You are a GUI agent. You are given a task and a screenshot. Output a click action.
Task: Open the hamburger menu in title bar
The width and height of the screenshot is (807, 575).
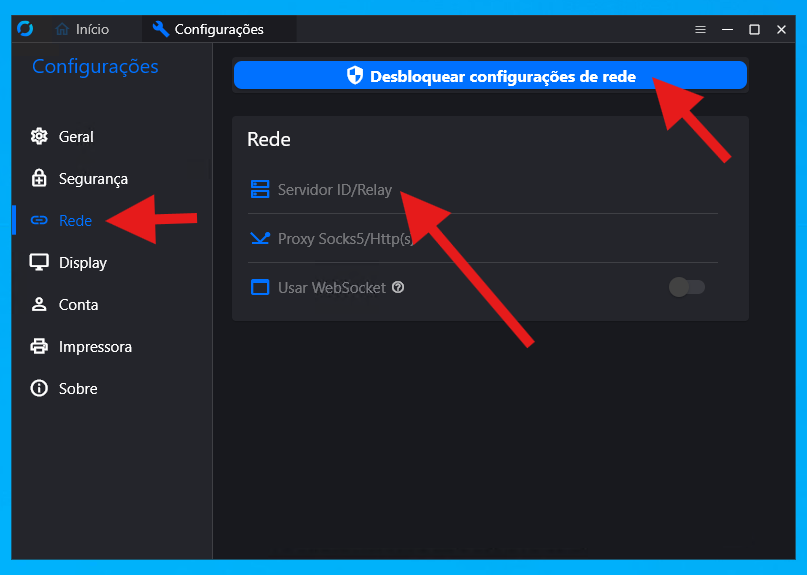coord(700,29)
